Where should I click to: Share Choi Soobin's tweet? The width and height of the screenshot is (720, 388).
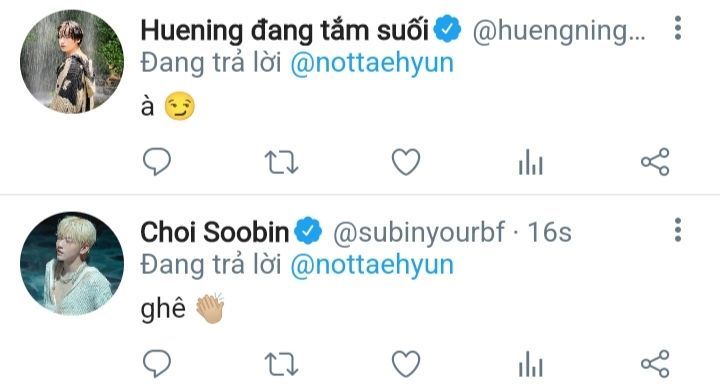pyautogui.click(x=655, y=364)
